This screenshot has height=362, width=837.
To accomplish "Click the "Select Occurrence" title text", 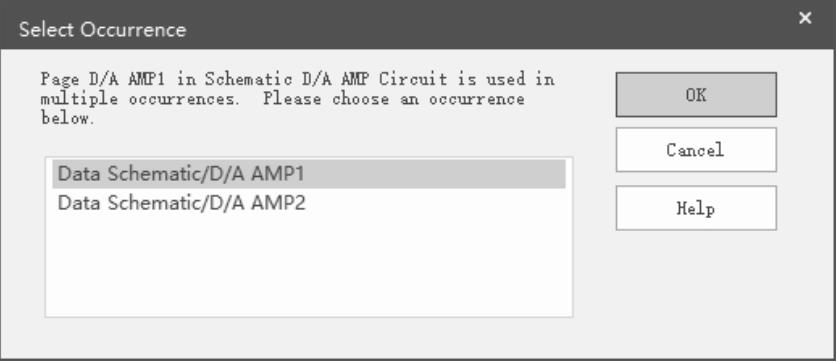I will [x=102, y=29].
